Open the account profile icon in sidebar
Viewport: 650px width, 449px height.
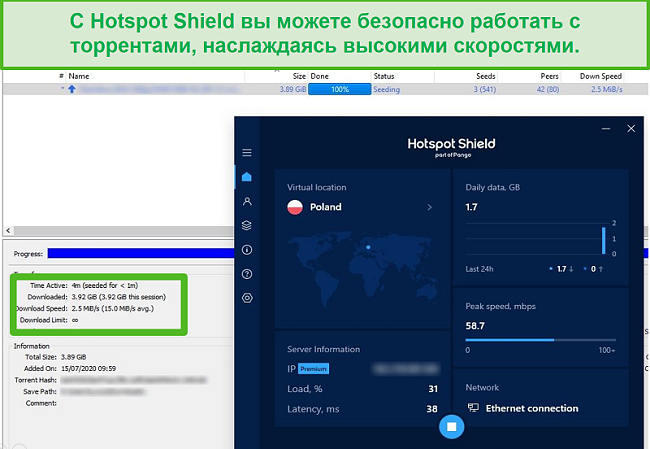(x=247, y=201)
